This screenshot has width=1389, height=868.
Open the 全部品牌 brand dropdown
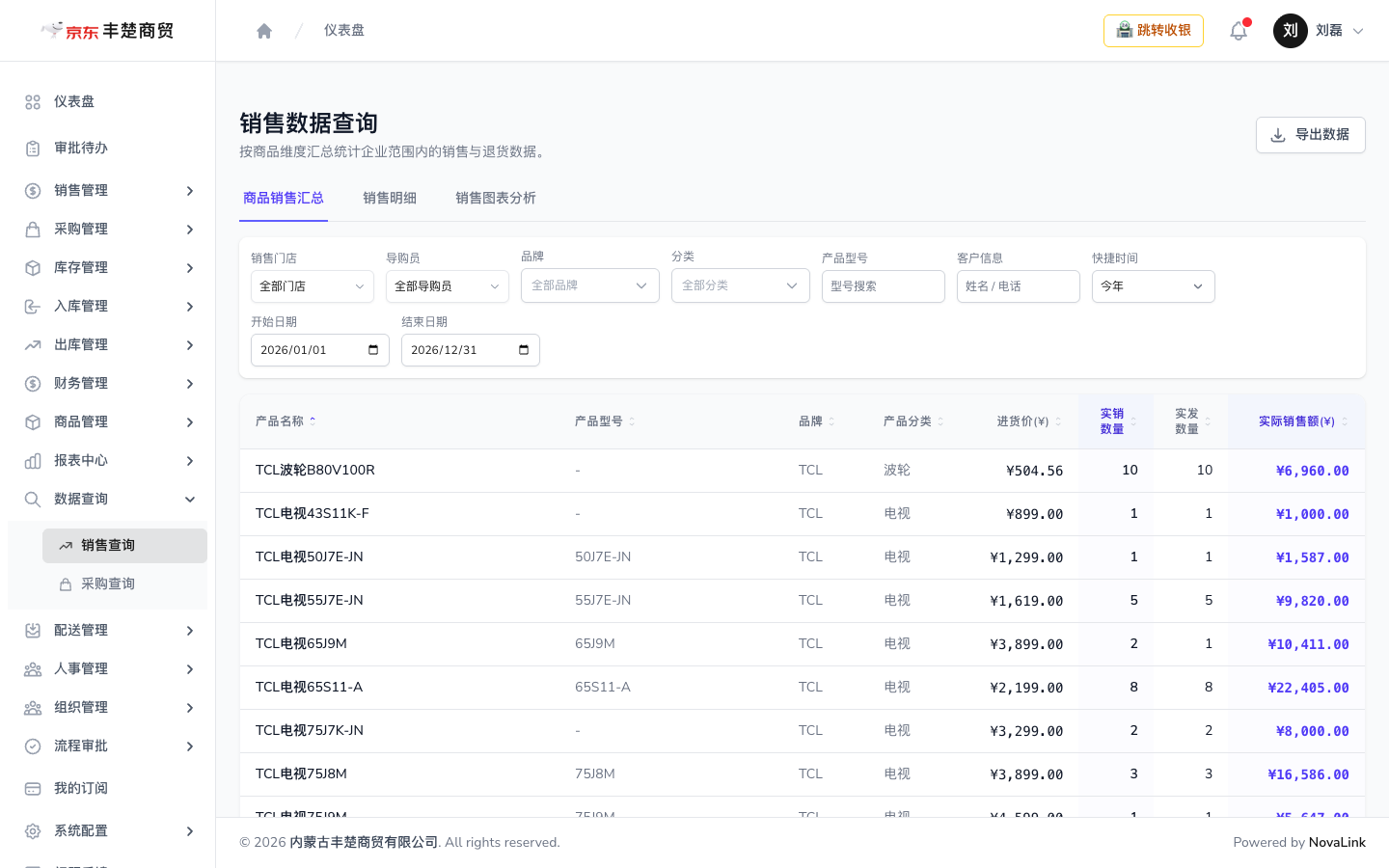[x=590, y=285]
